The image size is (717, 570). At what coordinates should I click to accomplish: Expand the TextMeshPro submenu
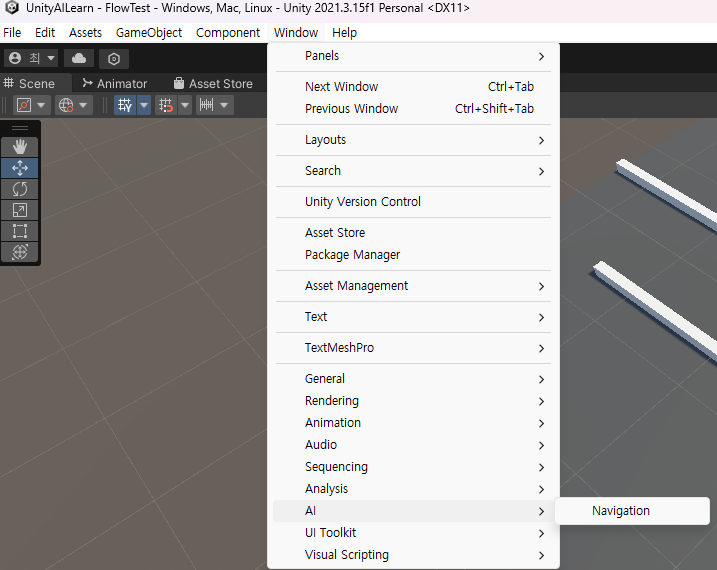pyautogui.click(x=413, y=348)
